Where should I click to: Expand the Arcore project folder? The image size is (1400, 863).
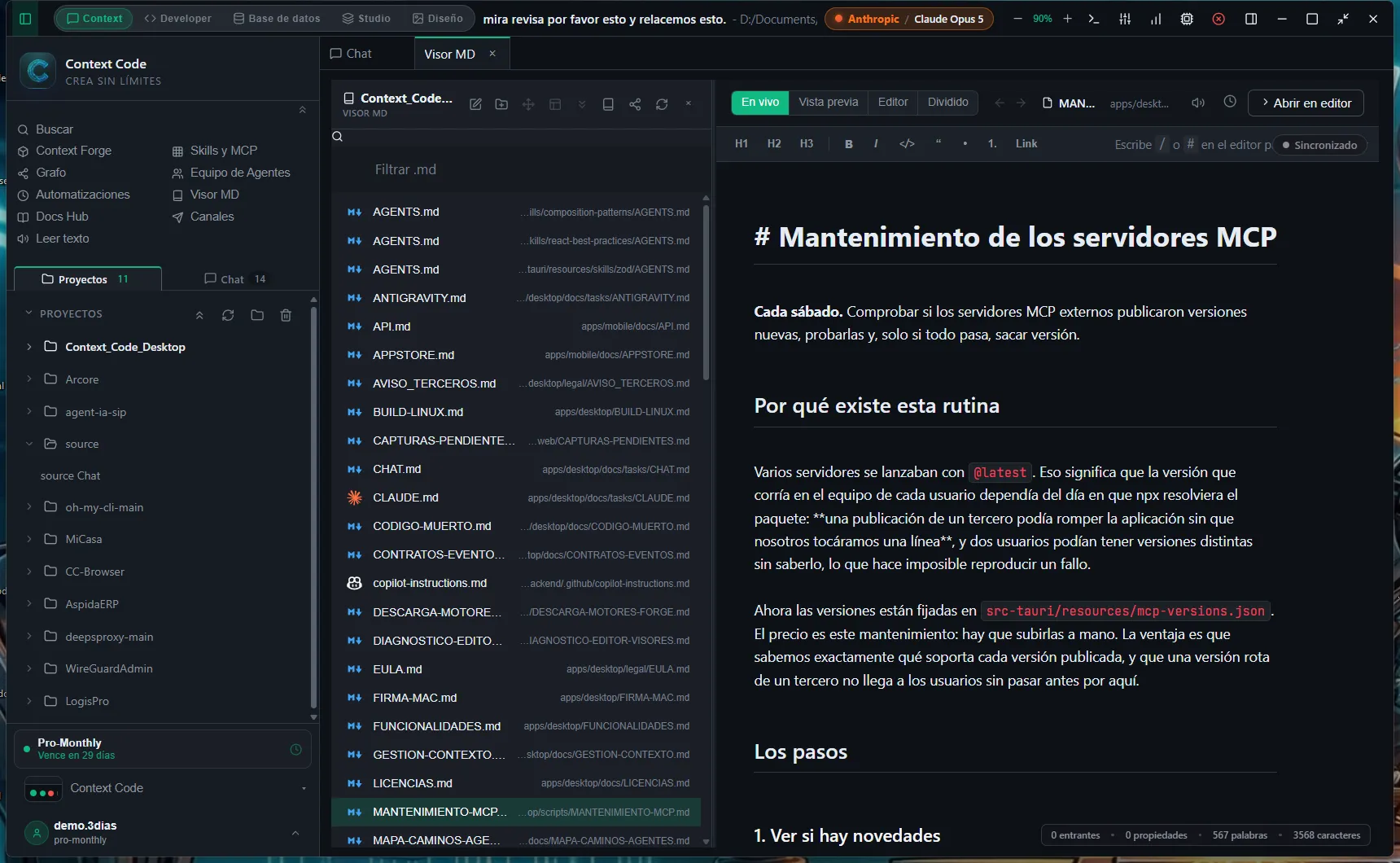click(x=29, y=379)
